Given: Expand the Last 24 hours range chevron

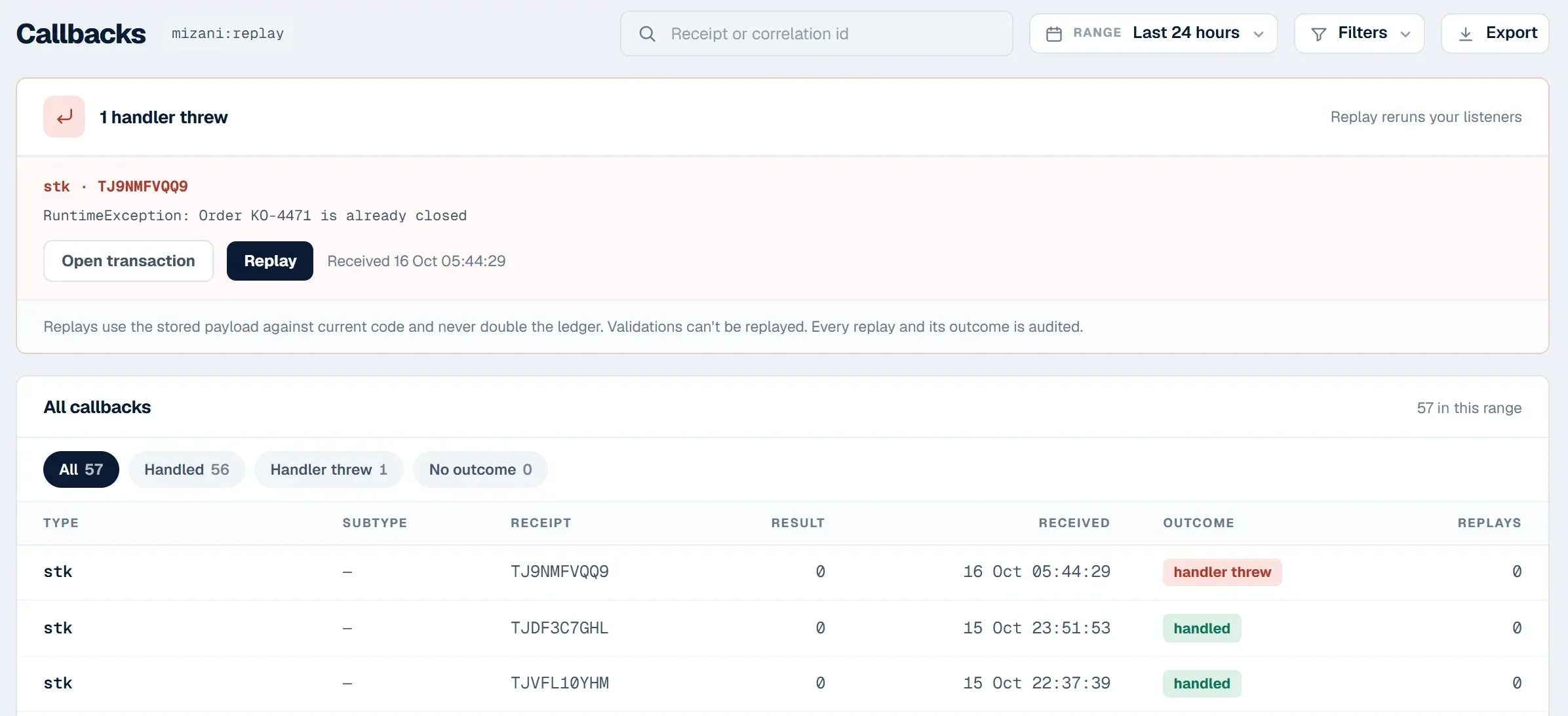Looking at the screenshot, I should 1259,34.
